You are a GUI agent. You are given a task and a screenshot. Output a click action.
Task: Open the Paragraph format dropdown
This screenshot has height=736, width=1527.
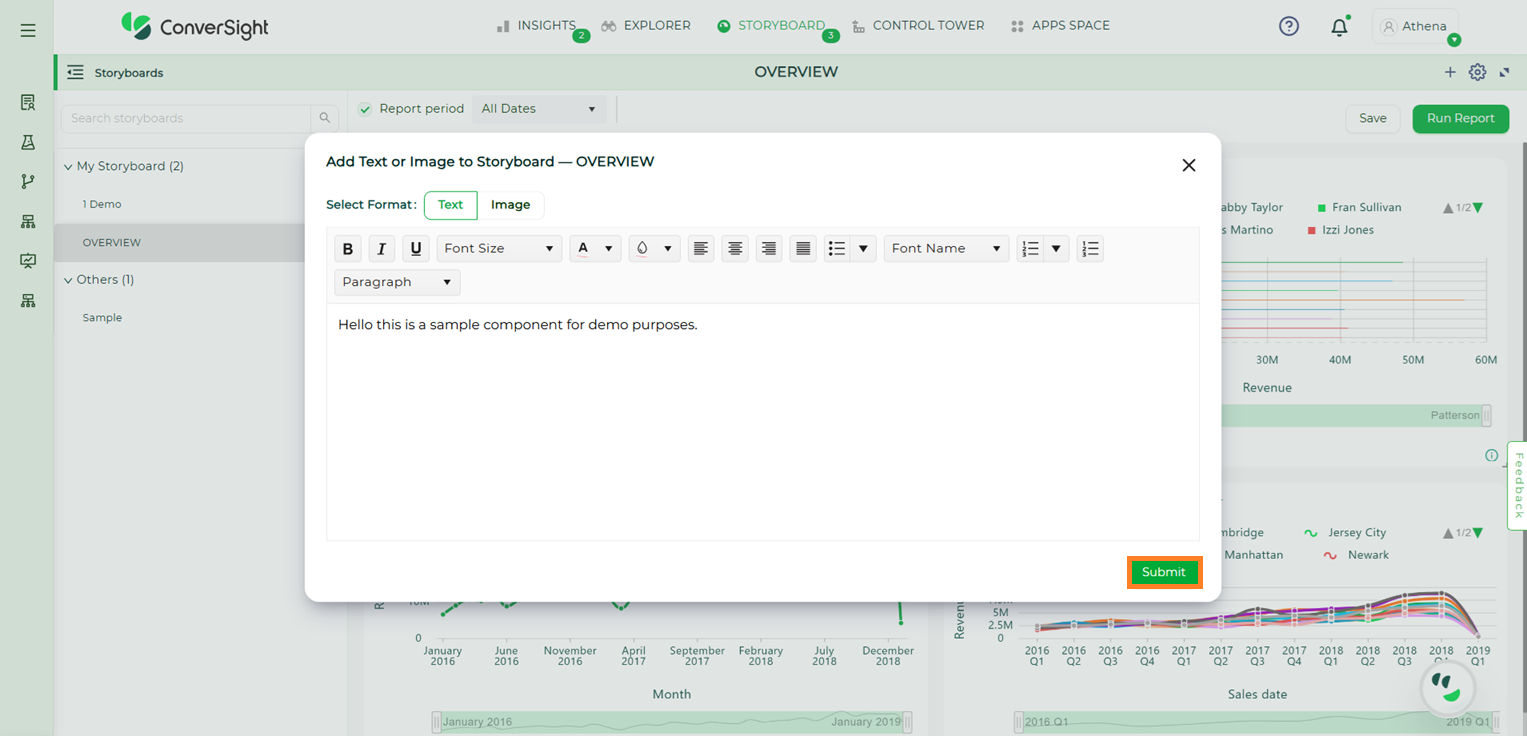[x=397, y=282]
